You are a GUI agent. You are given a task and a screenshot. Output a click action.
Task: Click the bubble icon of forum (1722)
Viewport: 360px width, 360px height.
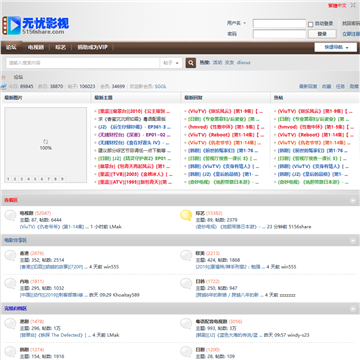[186, 284]
